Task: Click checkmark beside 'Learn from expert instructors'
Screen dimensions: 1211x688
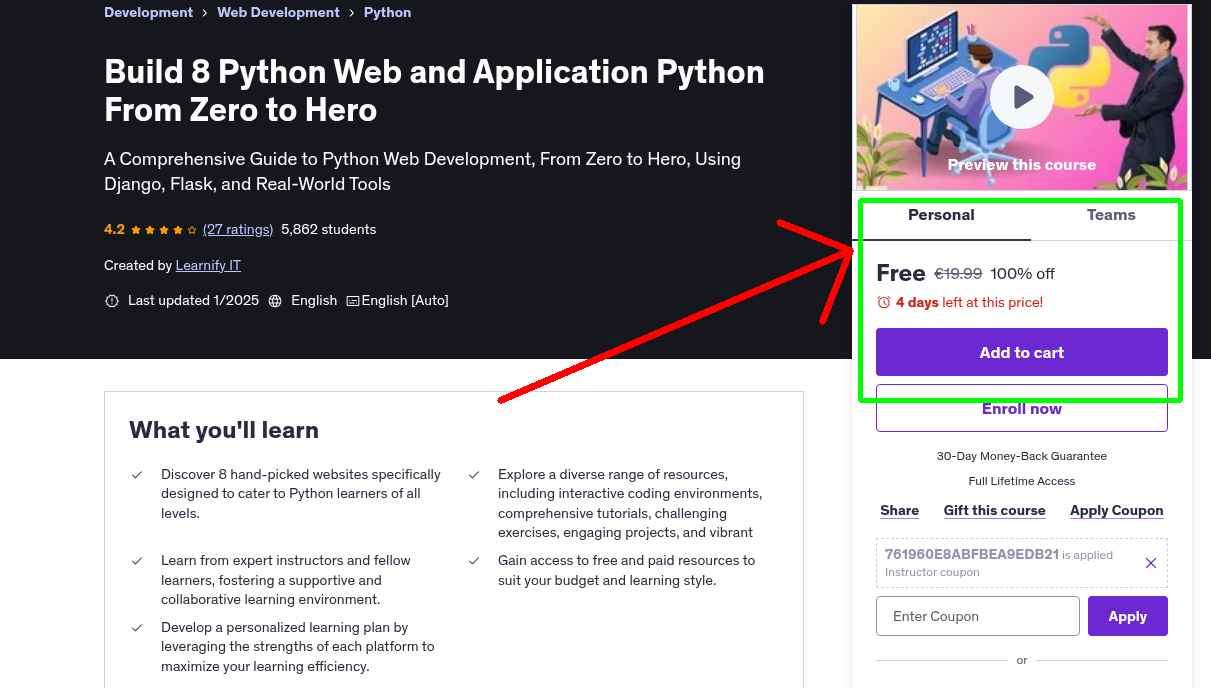Action: (x=137, y=561)
